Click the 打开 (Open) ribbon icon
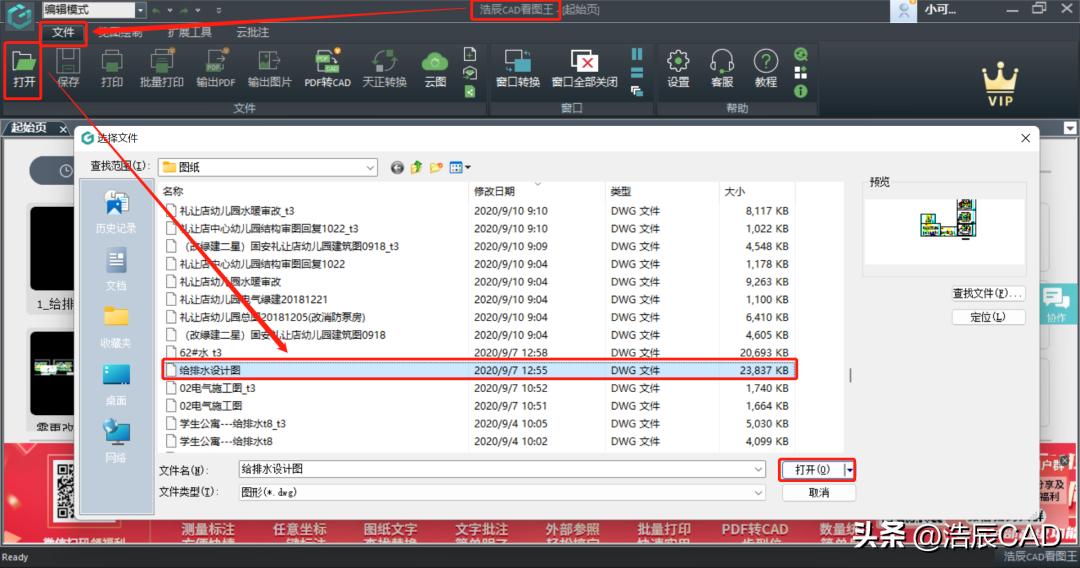Screen dimensions: 1080x568 pos(23,70)
